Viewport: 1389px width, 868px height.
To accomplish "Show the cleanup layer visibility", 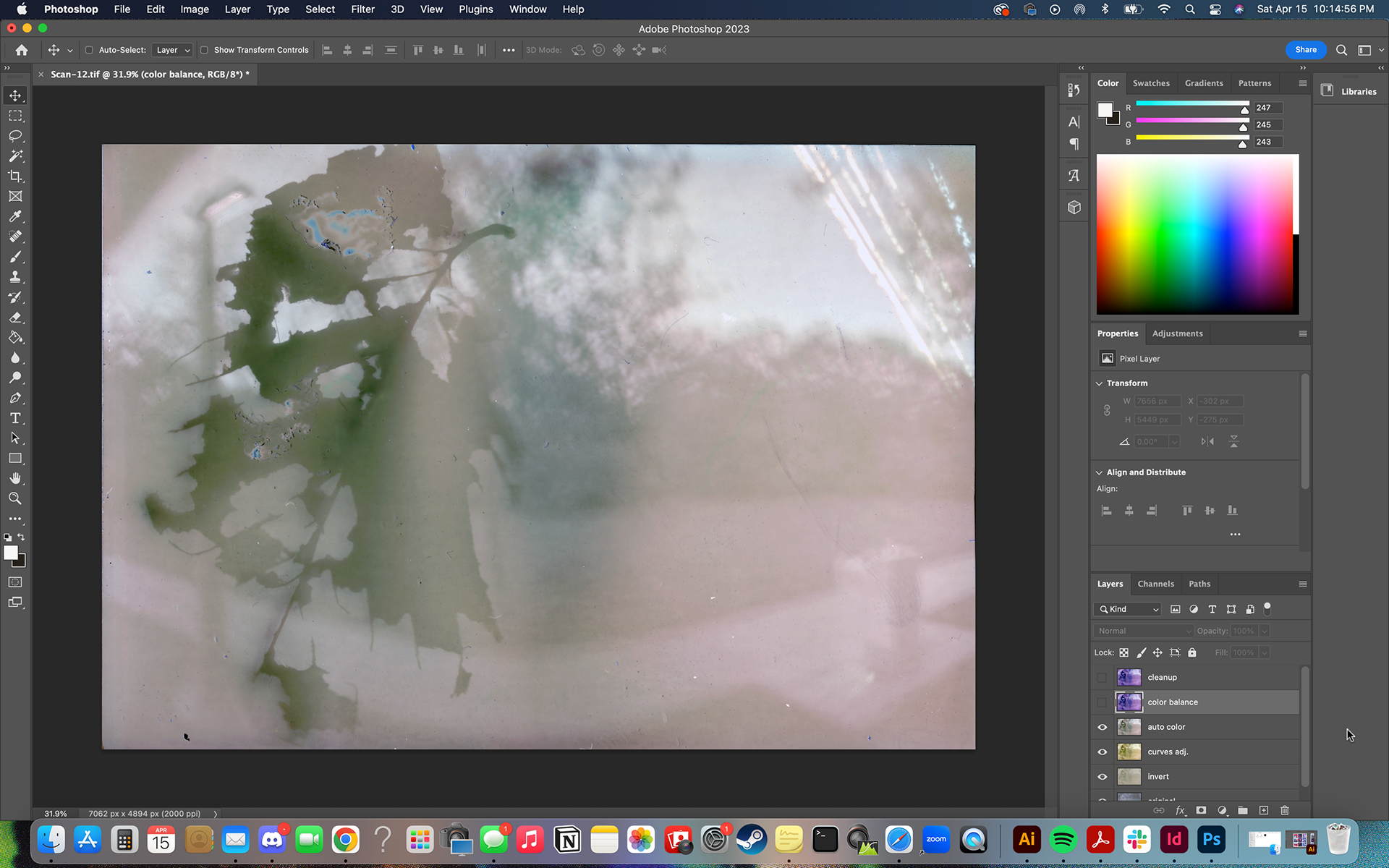I will click(1102, 677).
